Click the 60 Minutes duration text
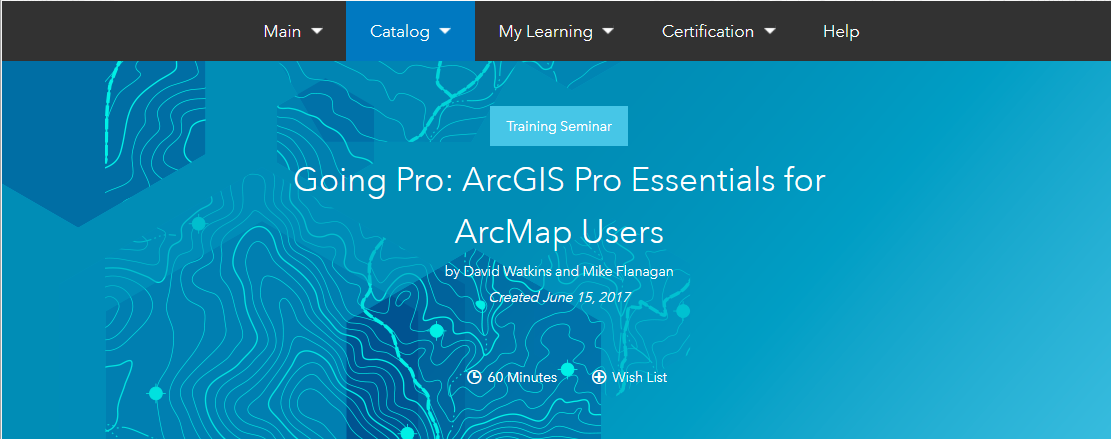1111x439 pixels. coord(522,377)
